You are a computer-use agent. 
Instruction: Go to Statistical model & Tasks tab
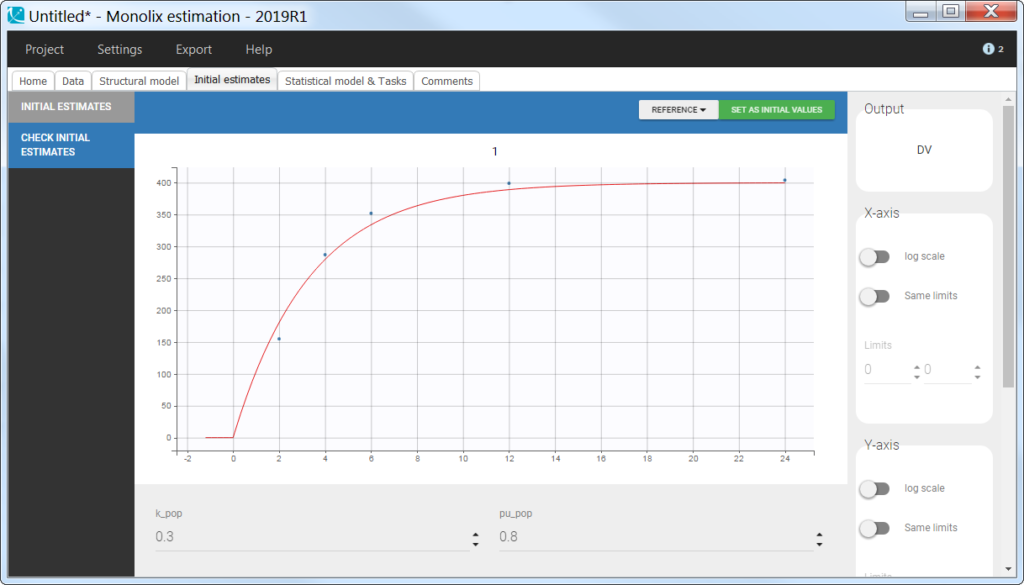[345, 81]
